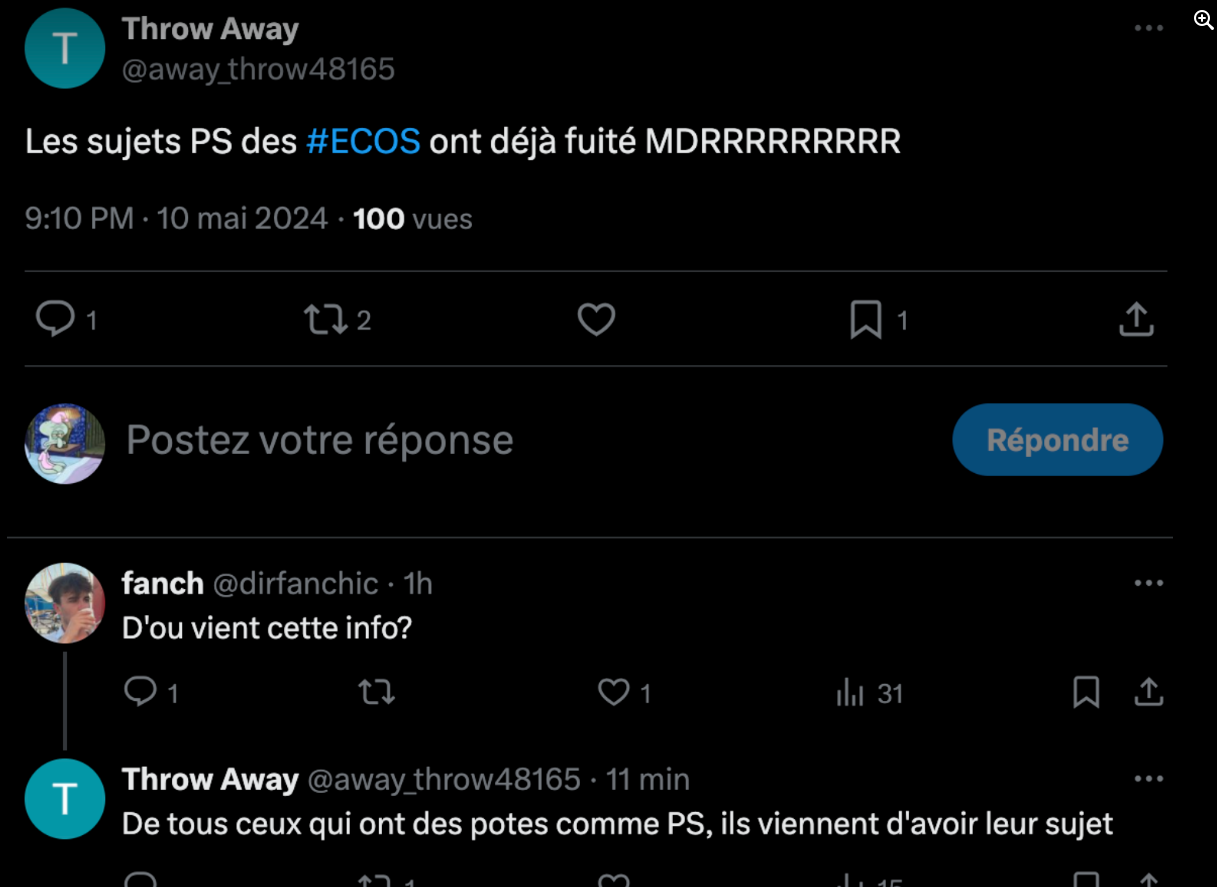Screen dimensions: 1217x887
Task: Repost fanch's reply
Action: tap(376, 692)
